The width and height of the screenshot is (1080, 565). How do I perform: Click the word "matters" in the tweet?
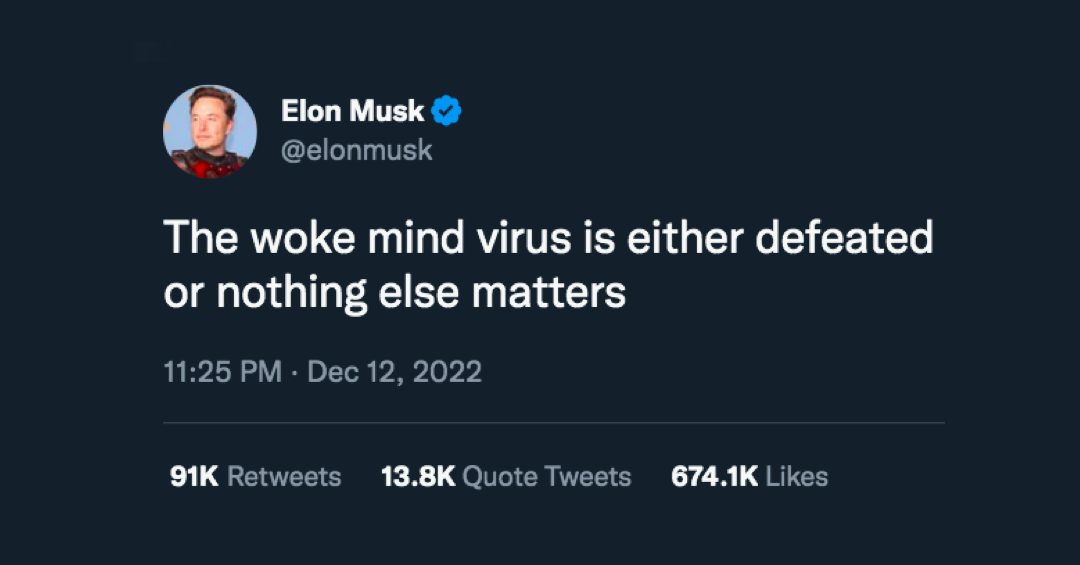point(549,292)
